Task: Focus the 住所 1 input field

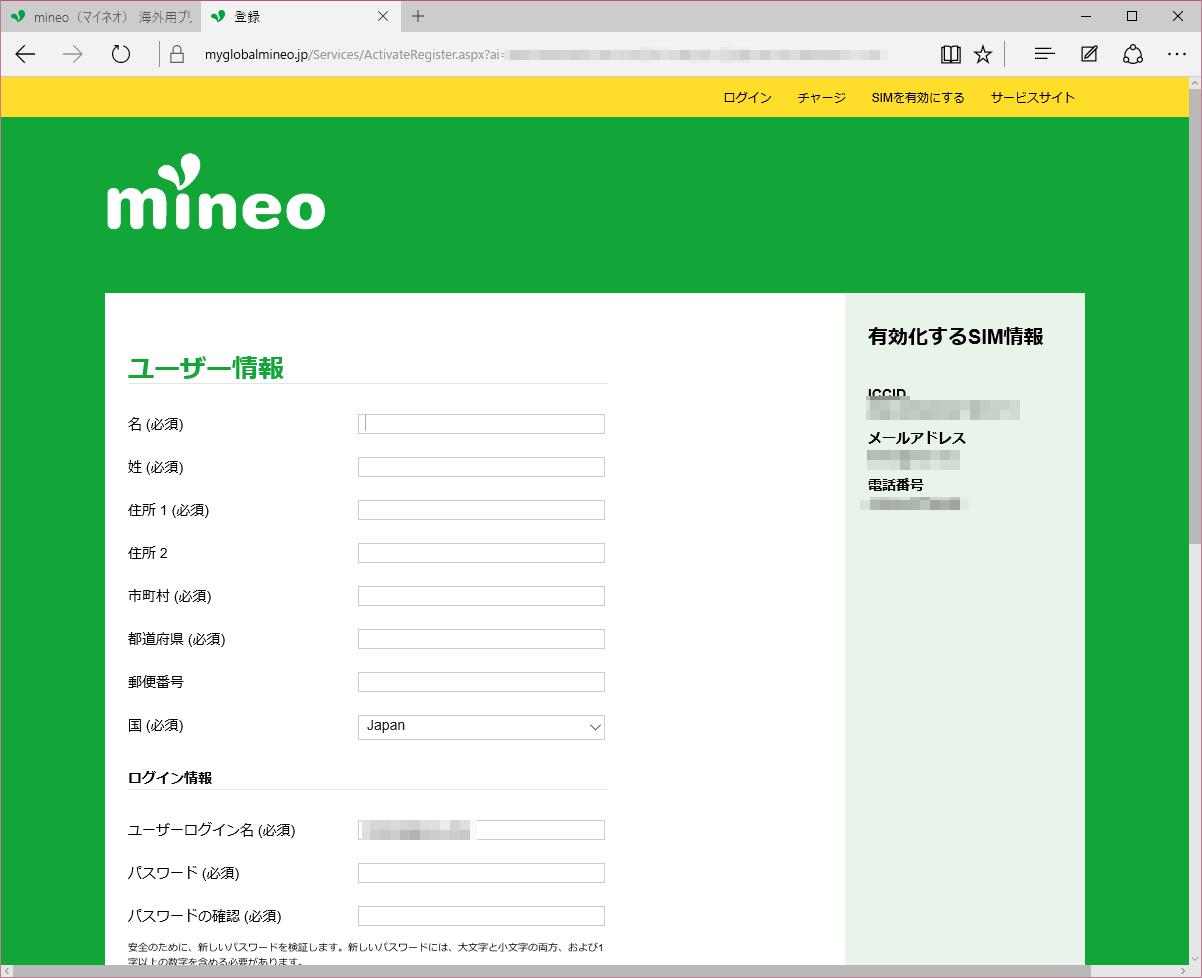Action: 481,510
